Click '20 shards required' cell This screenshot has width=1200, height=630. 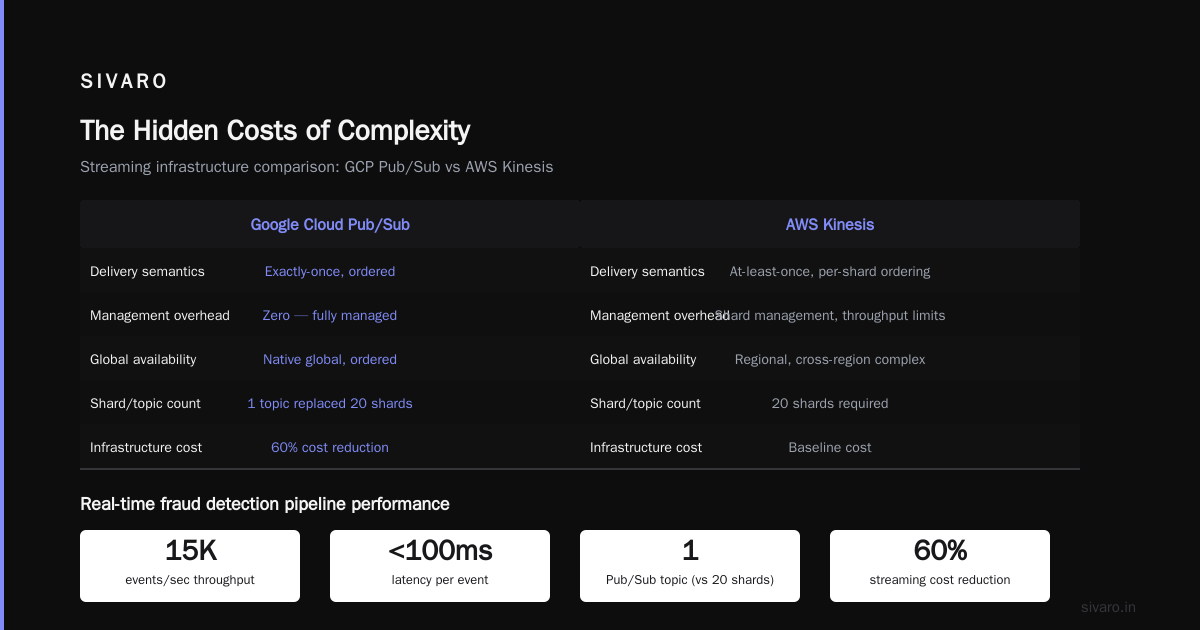pyautogui.click(x=830, y=403)
